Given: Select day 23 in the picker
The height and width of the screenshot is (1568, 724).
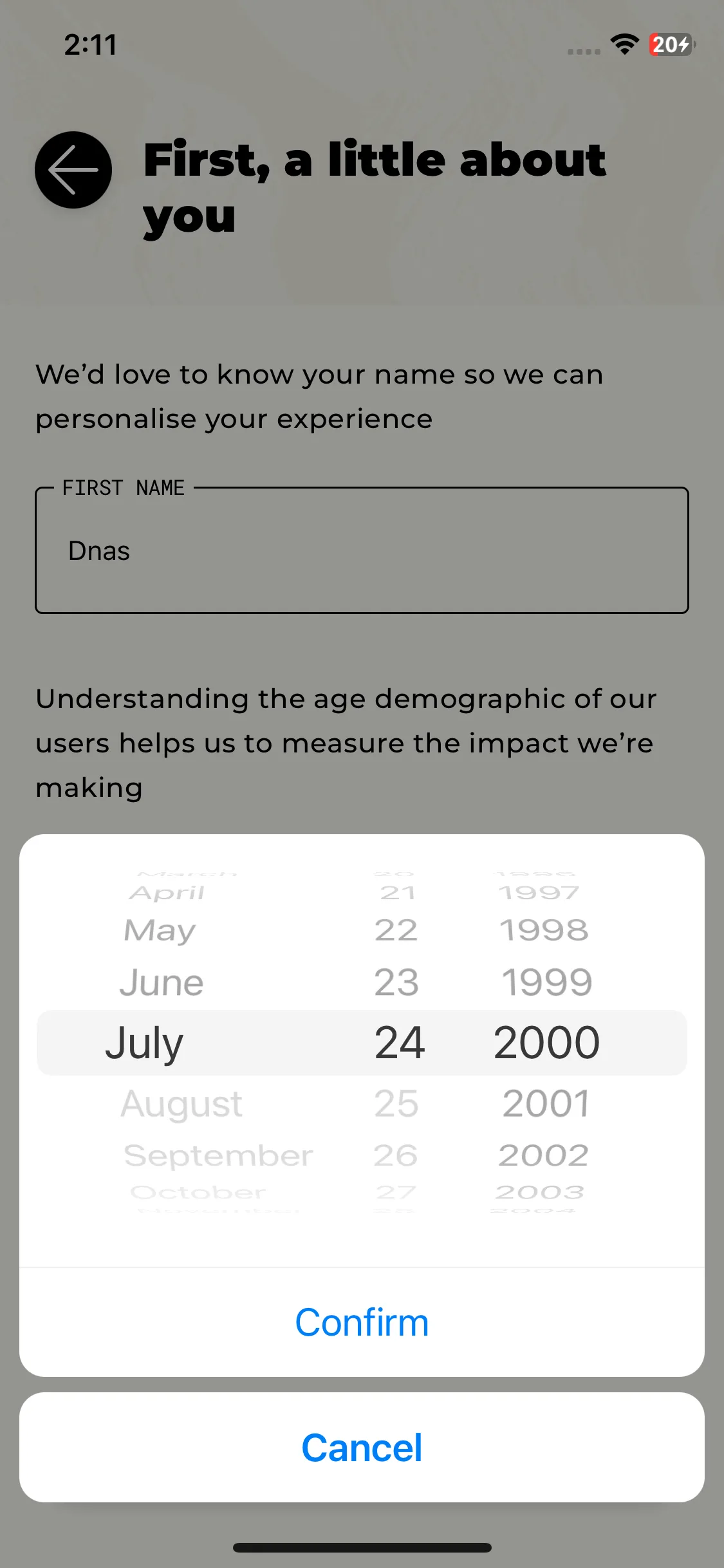Looking at the screenshot, I should click(x=396, y=982).
